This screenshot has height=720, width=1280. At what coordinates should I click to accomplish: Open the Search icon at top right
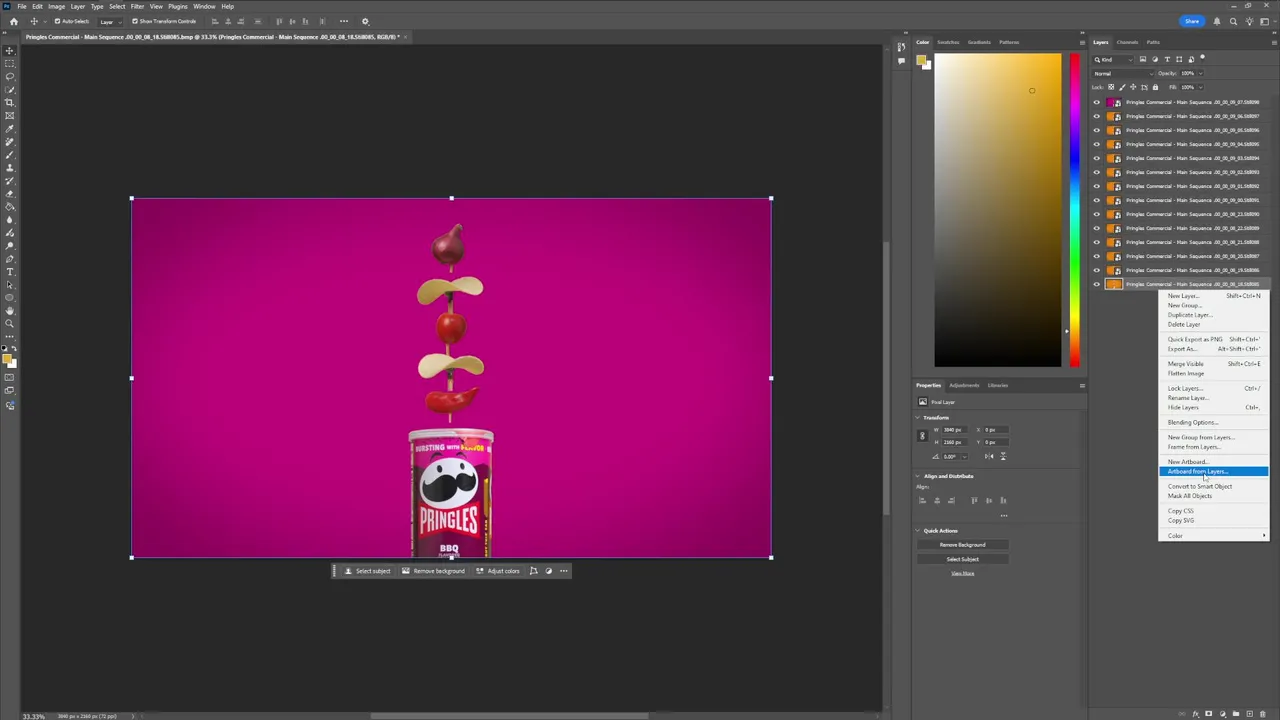1233,21
